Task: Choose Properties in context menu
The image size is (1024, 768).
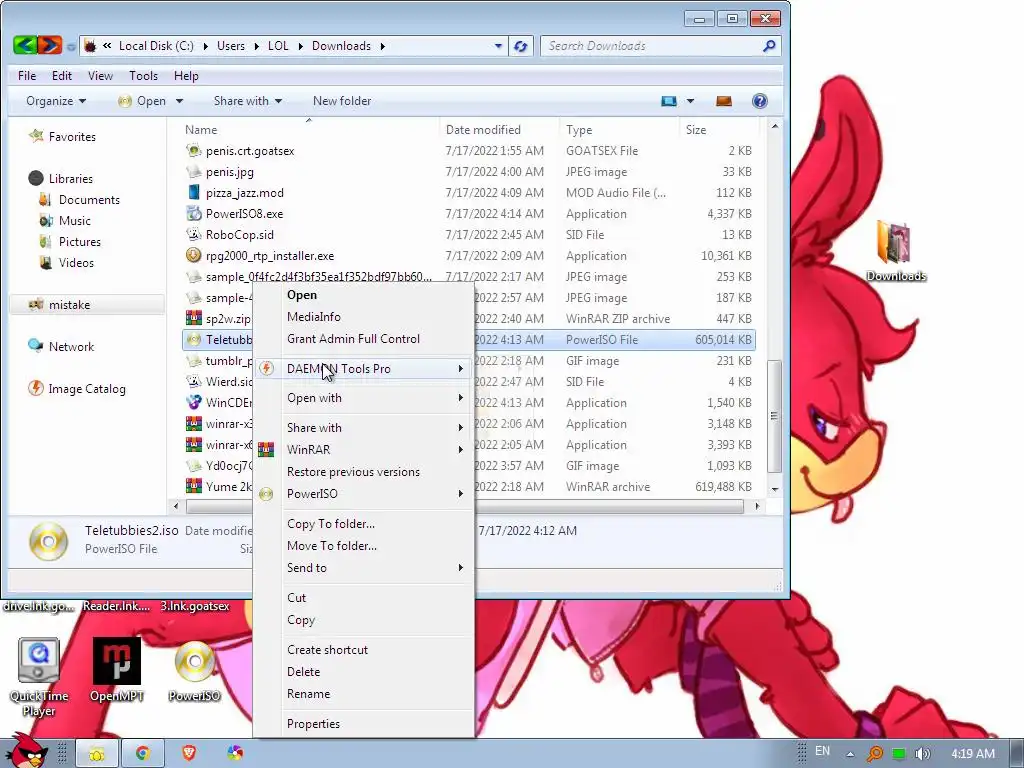Action: (x=313, y=724)
